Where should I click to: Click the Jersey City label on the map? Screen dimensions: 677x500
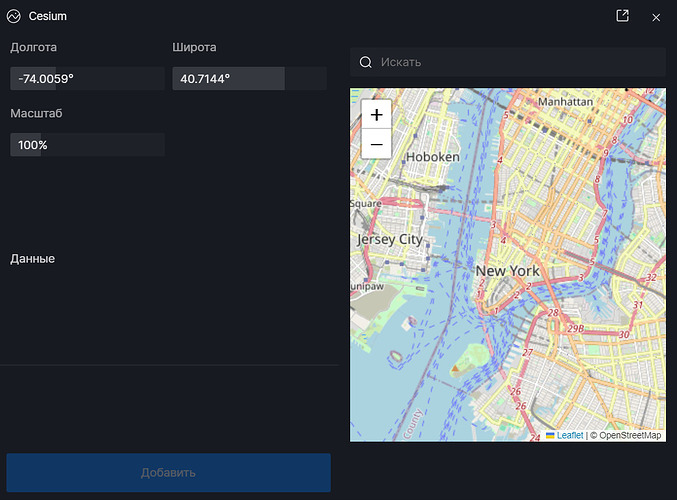(x=390, y=240)
